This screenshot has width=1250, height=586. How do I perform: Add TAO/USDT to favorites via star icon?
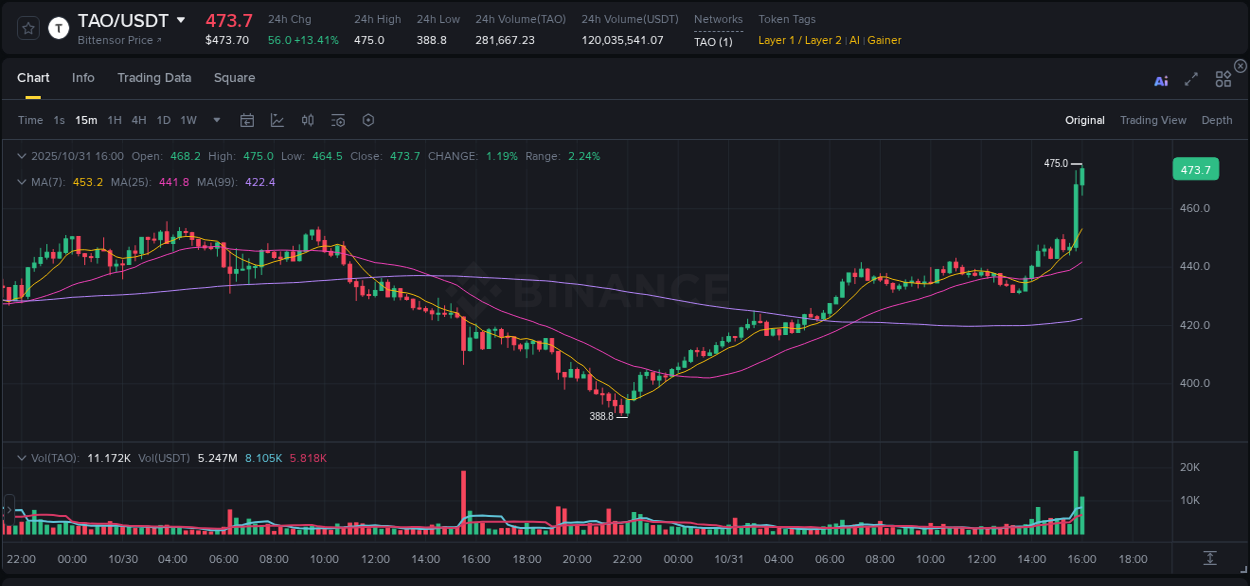[27, 27]
